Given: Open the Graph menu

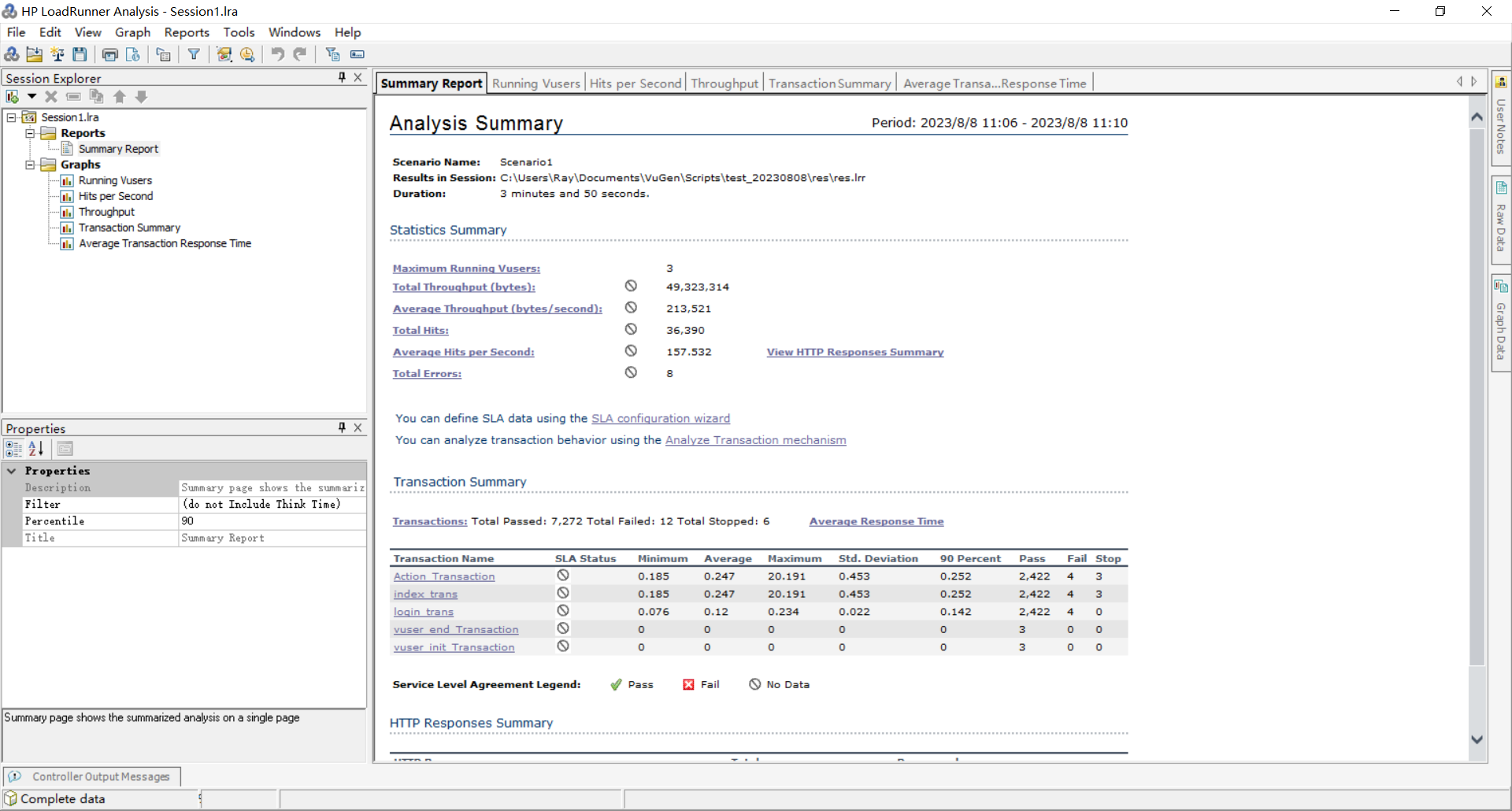Looking at the screenshot, I should pos(132,32).
